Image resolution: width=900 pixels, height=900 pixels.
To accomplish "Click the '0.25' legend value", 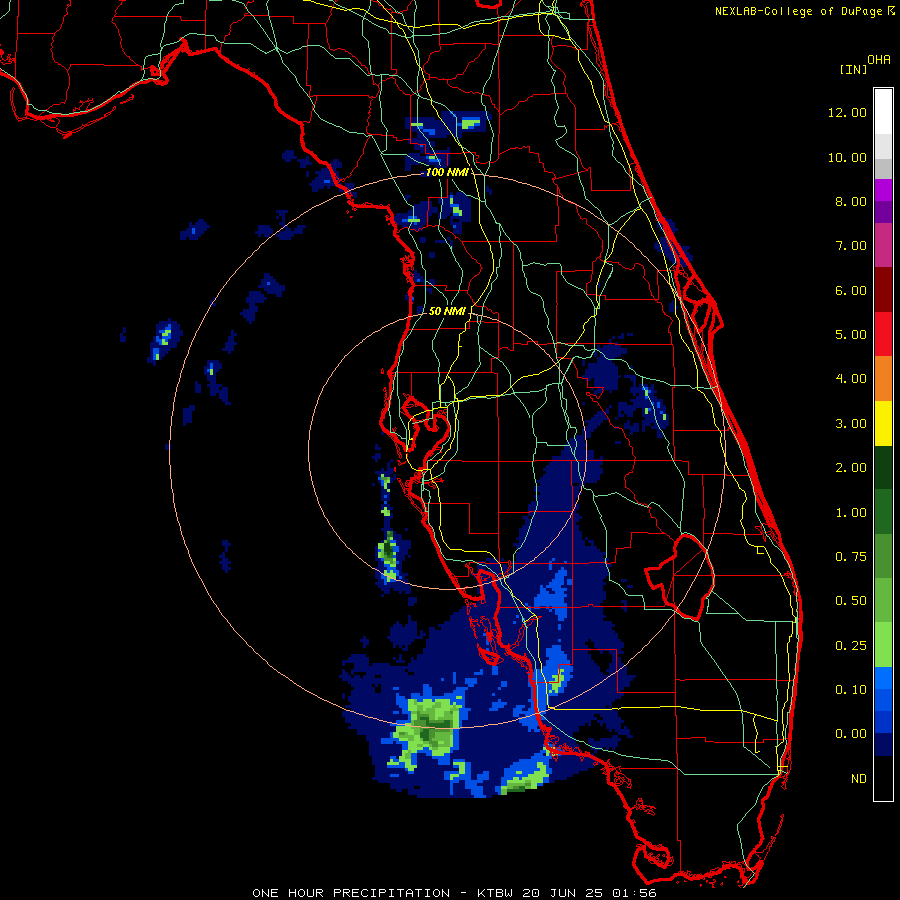I will pos(851,646).
